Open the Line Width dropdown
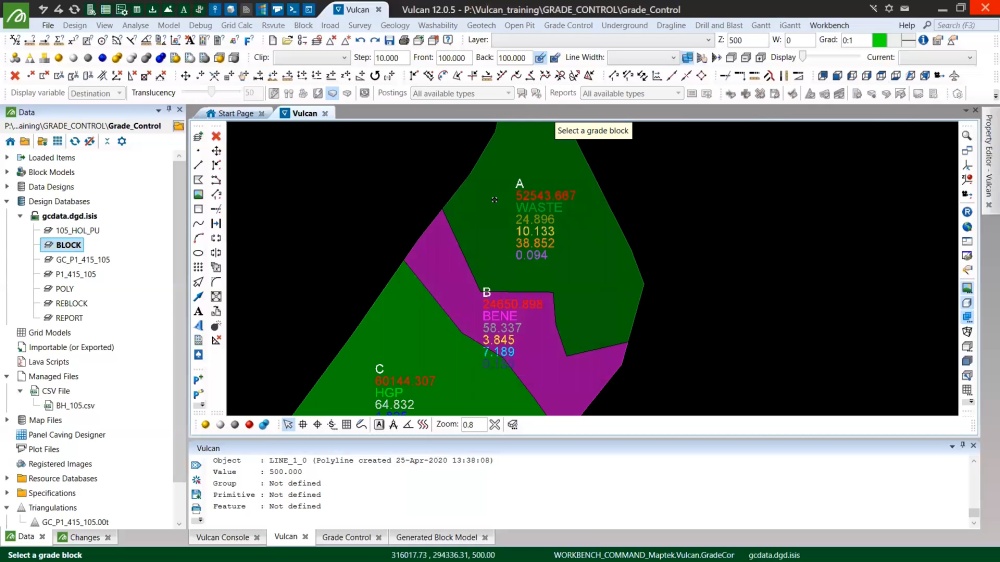Screen dimensions: 1000x562 (x=643, y=57)
